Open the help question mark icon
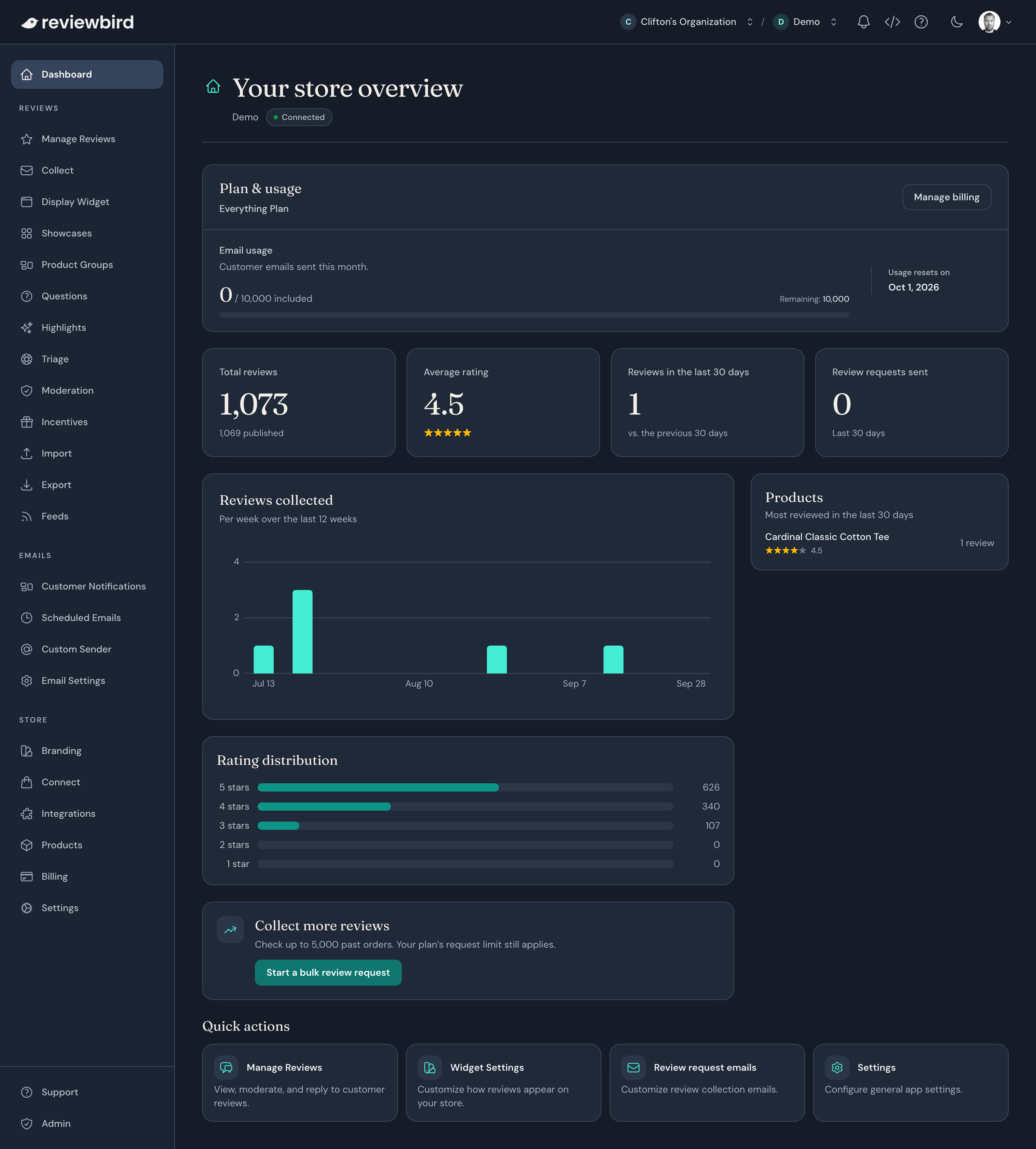1036x1149 pixels. pos(921,22)
